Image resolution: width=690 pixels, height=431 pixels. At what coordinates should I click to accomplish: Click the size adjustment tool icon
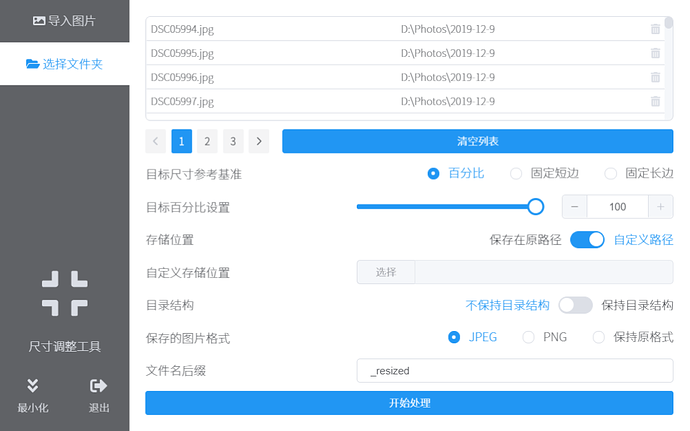pos(65,293)
